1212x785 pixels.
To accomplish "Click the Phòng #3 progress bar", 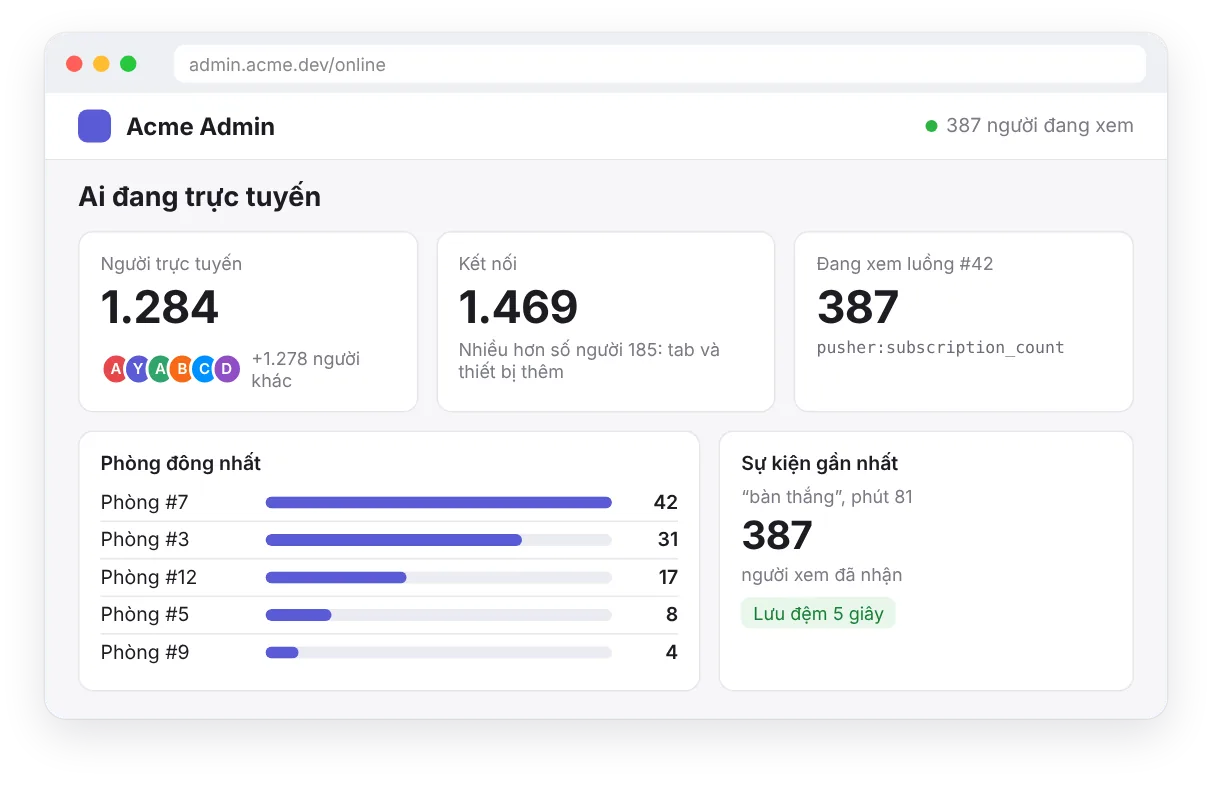I will (438, 540).
